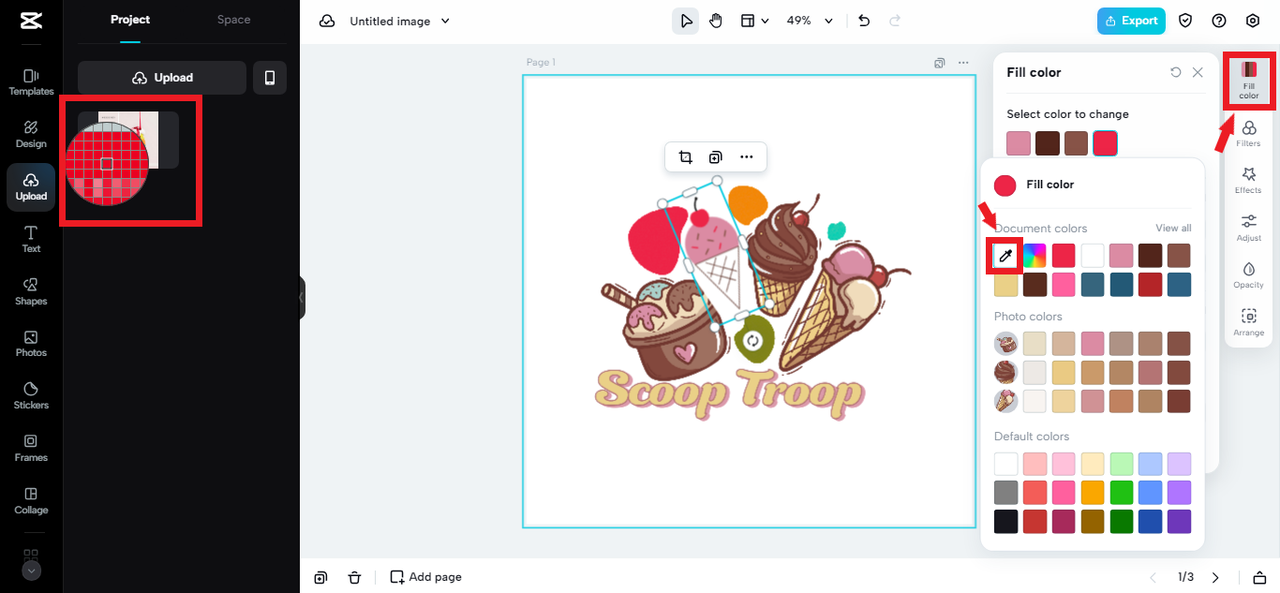Click the lock icon at bottom right
1280x593 pixels.
[x=1259, y=577]
